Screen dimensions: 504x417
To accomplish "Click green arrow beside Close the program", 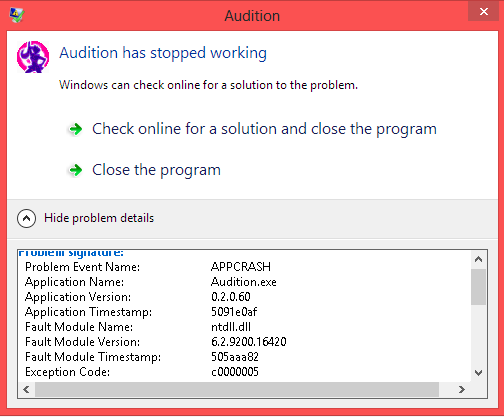I will (x=76, y=170).
